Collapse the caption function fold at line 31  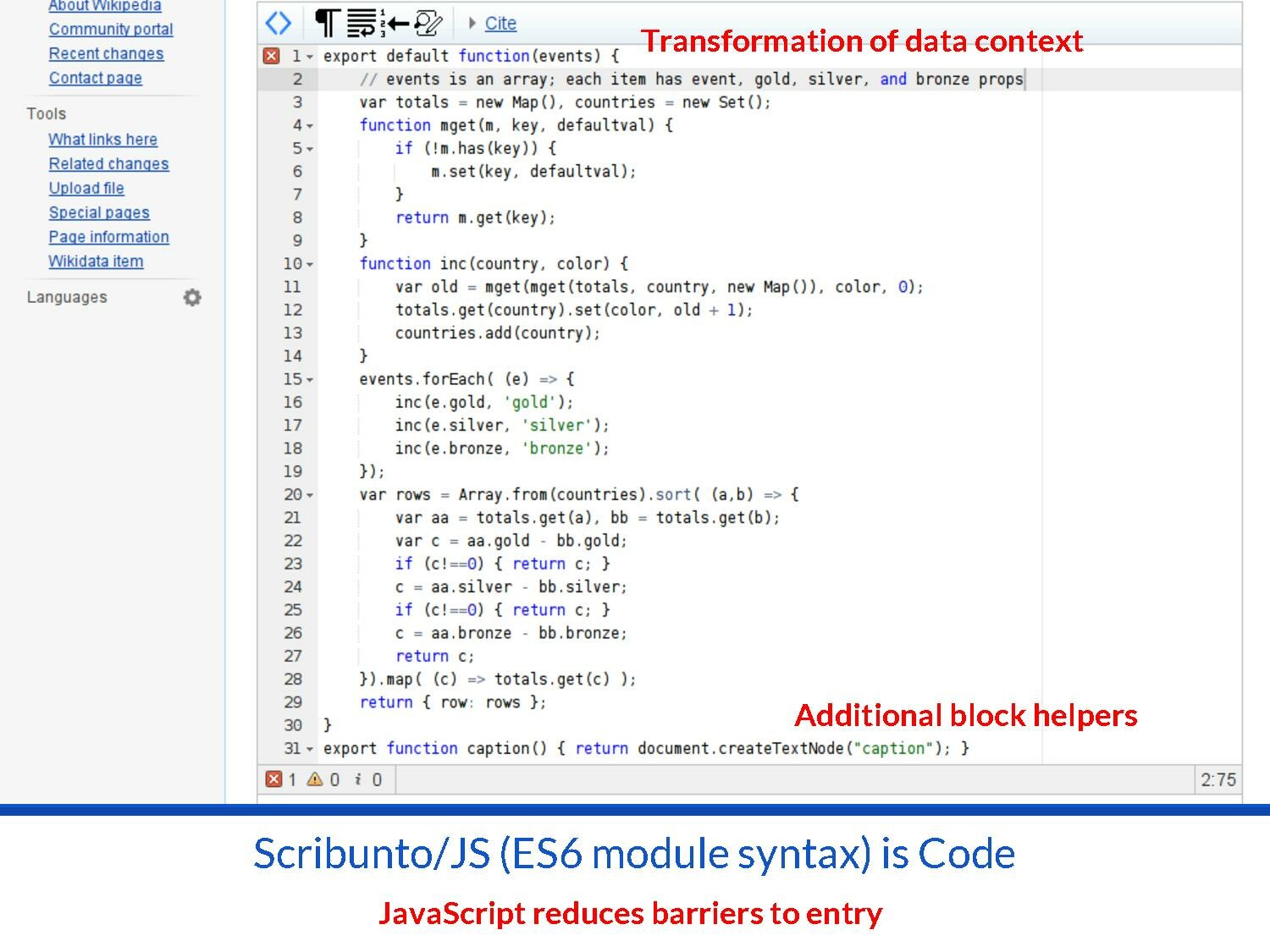[310, 749]
